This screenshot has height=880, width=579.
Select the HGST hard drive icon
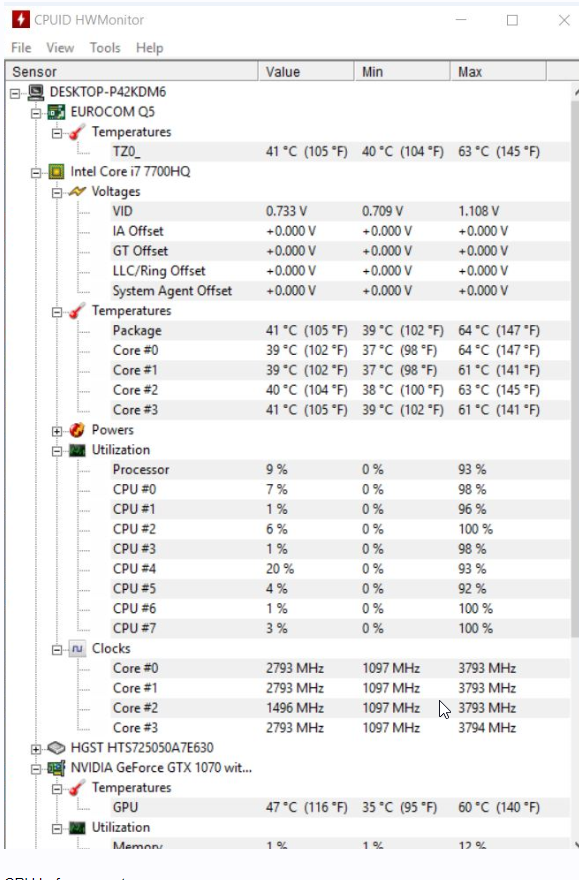click(56, 748)
